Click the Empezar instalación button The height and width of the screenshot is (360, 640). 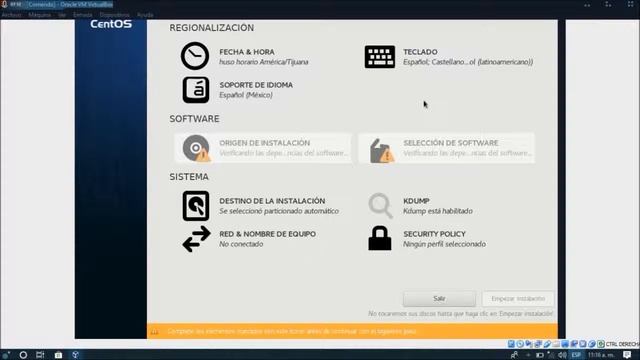point(518,299)
